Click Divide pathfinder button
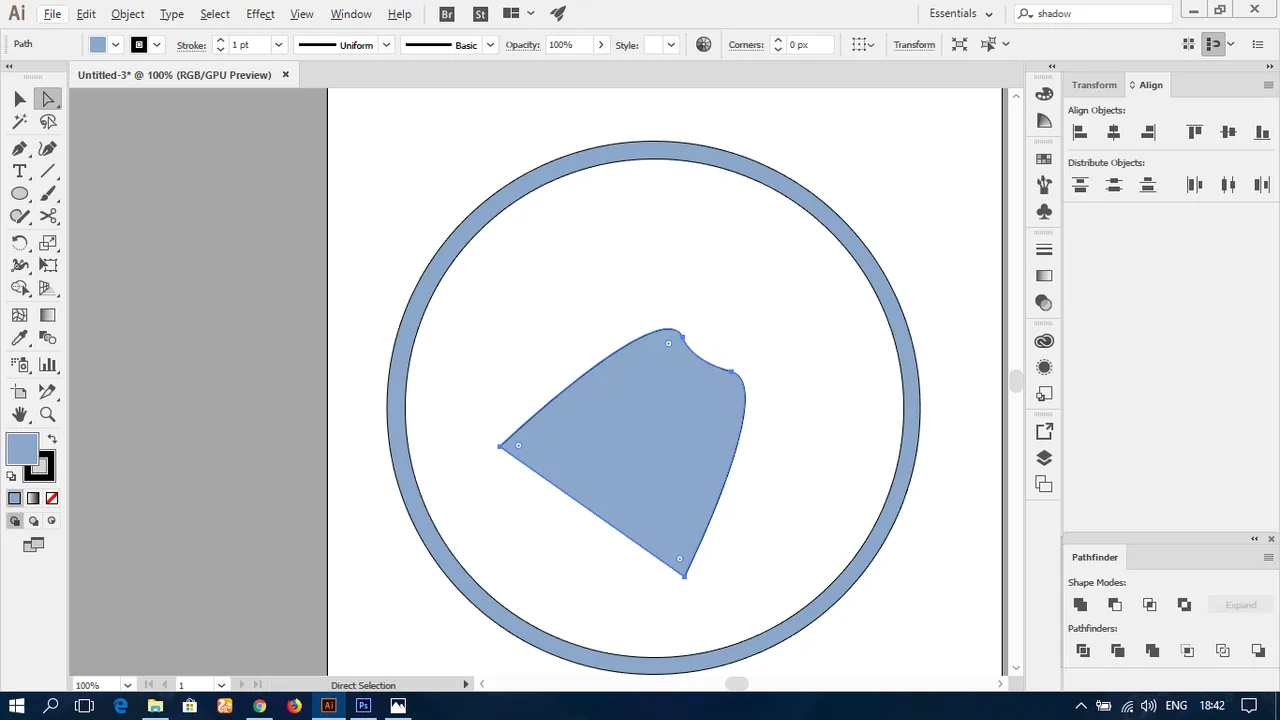This screenshot has width=1280, height=720. tap(1083, 651)
